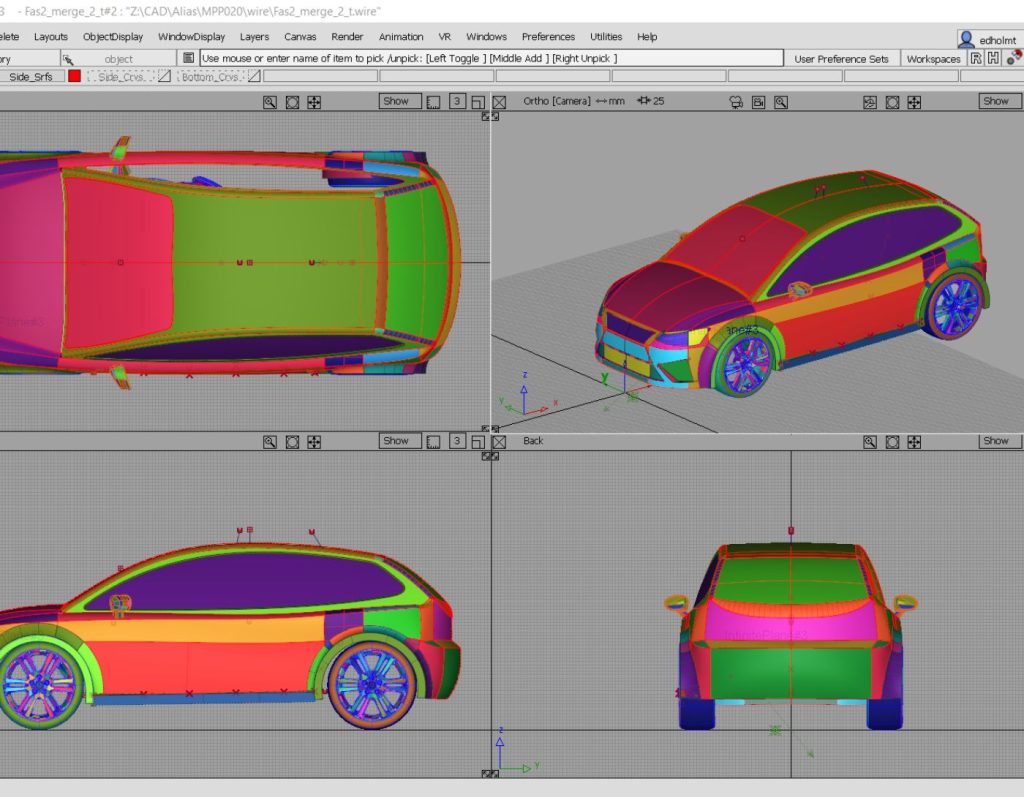Click the 'mm' units label in Ortho header
Screen dimensions: 1024x797
pos(616,101)
